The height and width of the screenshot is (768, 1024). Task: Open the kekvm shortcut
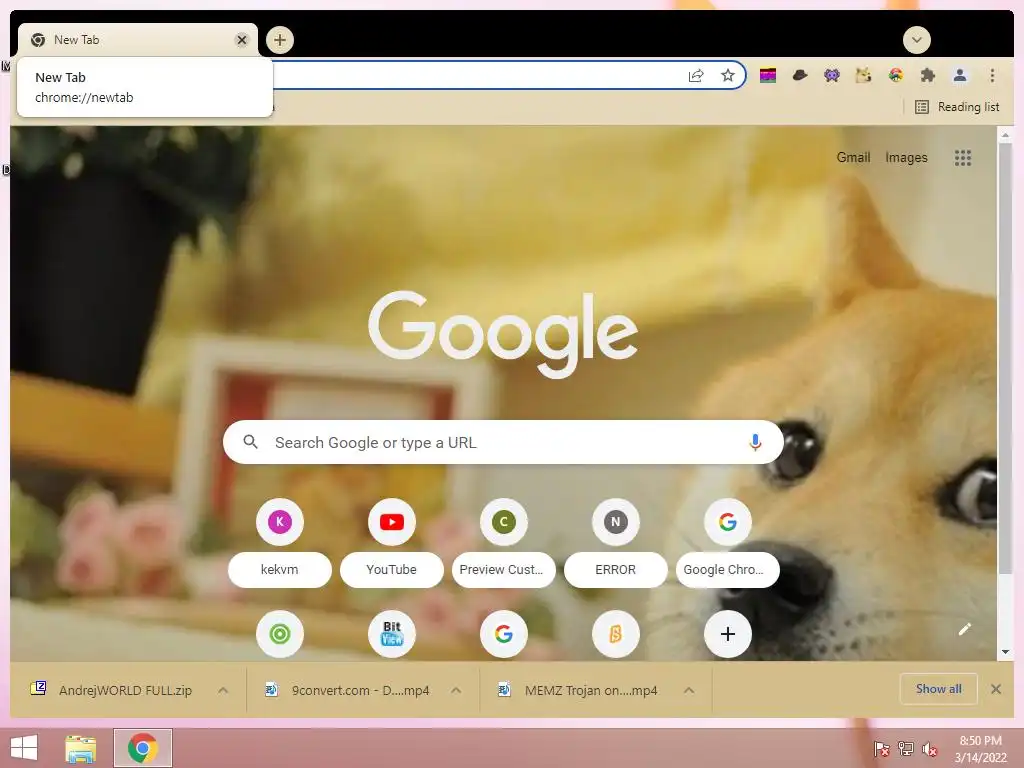[280, 543]
